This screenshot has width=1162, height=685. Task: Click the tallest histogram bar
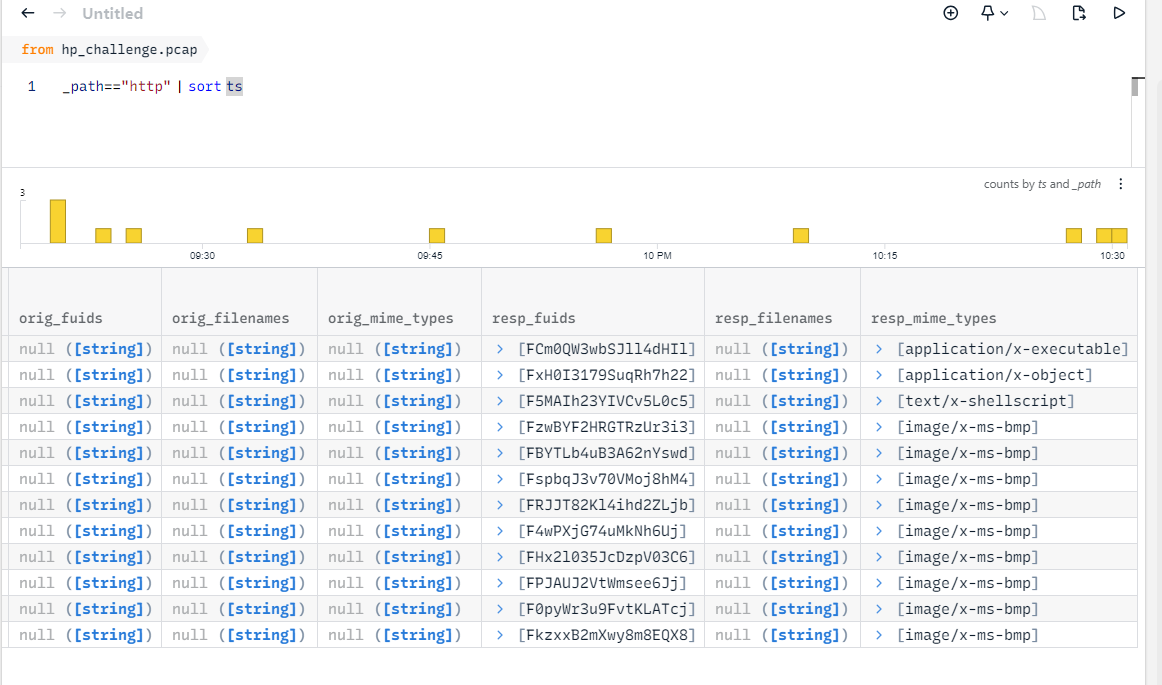pos(58,221)
